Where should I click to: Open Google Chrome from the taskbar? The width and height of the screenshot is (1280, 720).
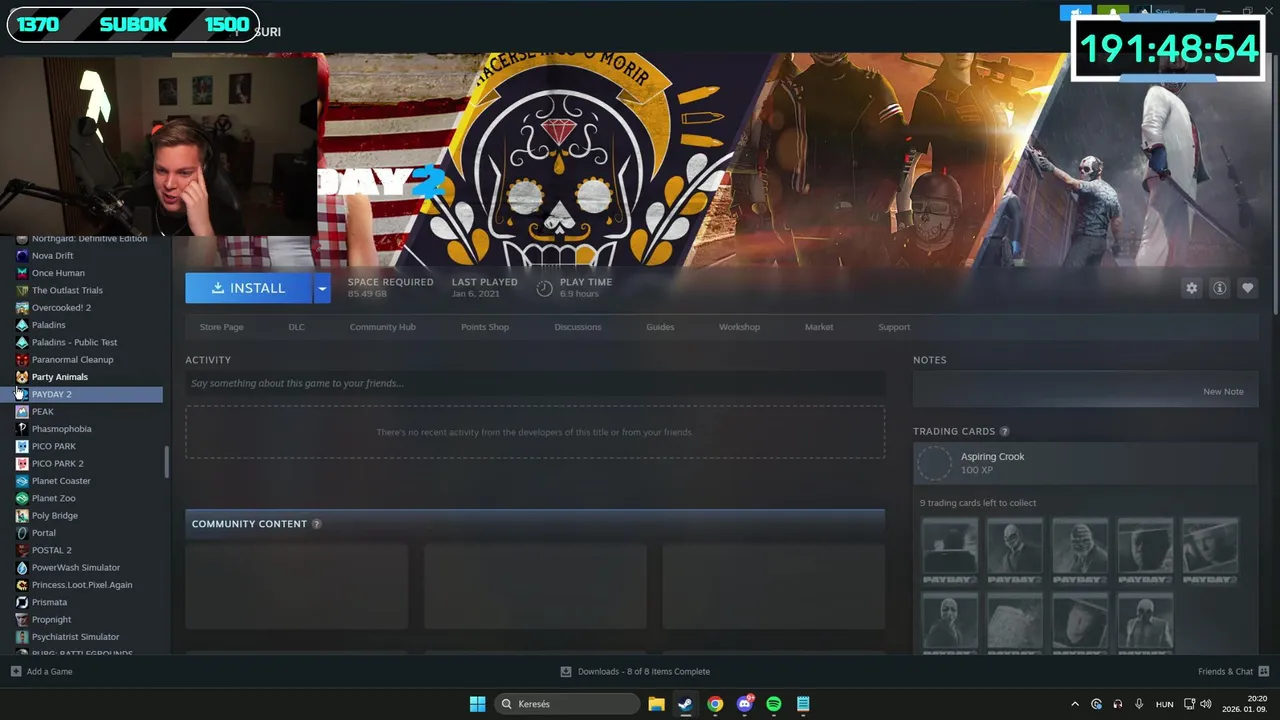[715, 704]
